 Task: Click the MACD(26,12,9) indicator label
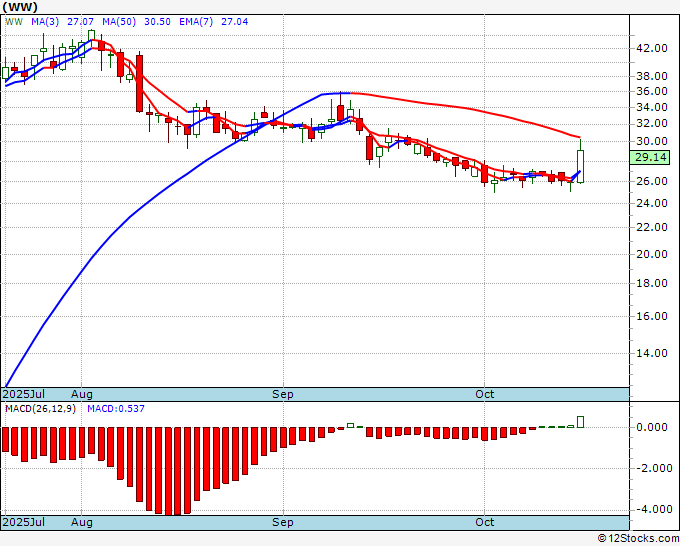(x=40, y=409)
